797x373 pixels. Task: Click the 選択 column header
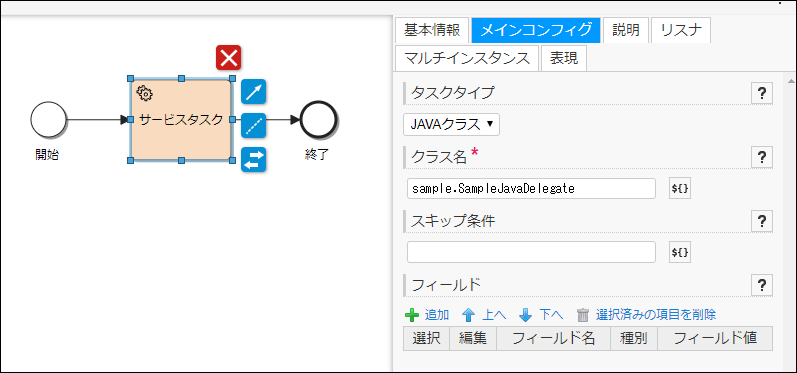[426, 338]
